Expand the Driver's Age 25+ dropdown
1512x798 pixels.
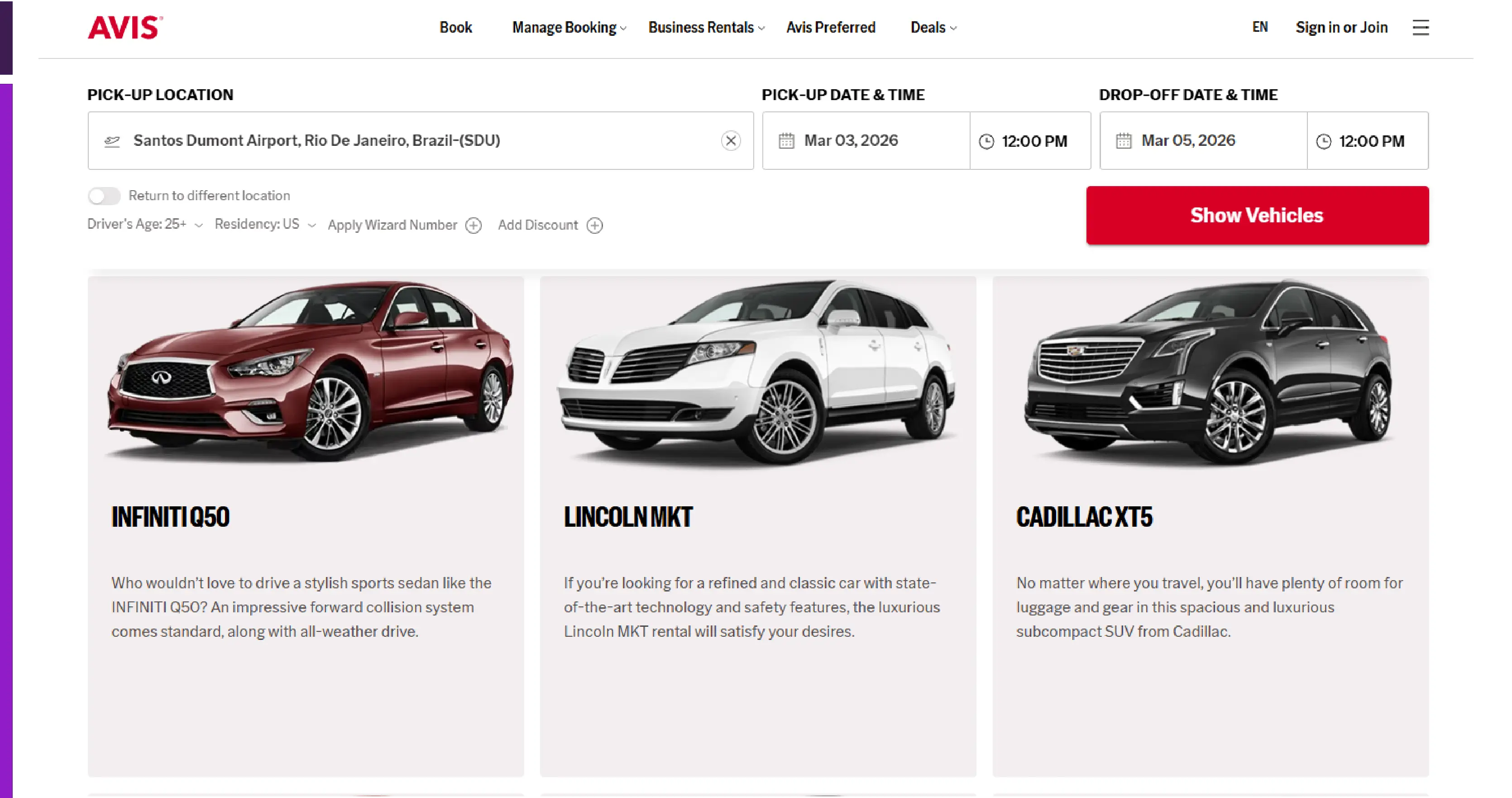click(x=200, y=226)
